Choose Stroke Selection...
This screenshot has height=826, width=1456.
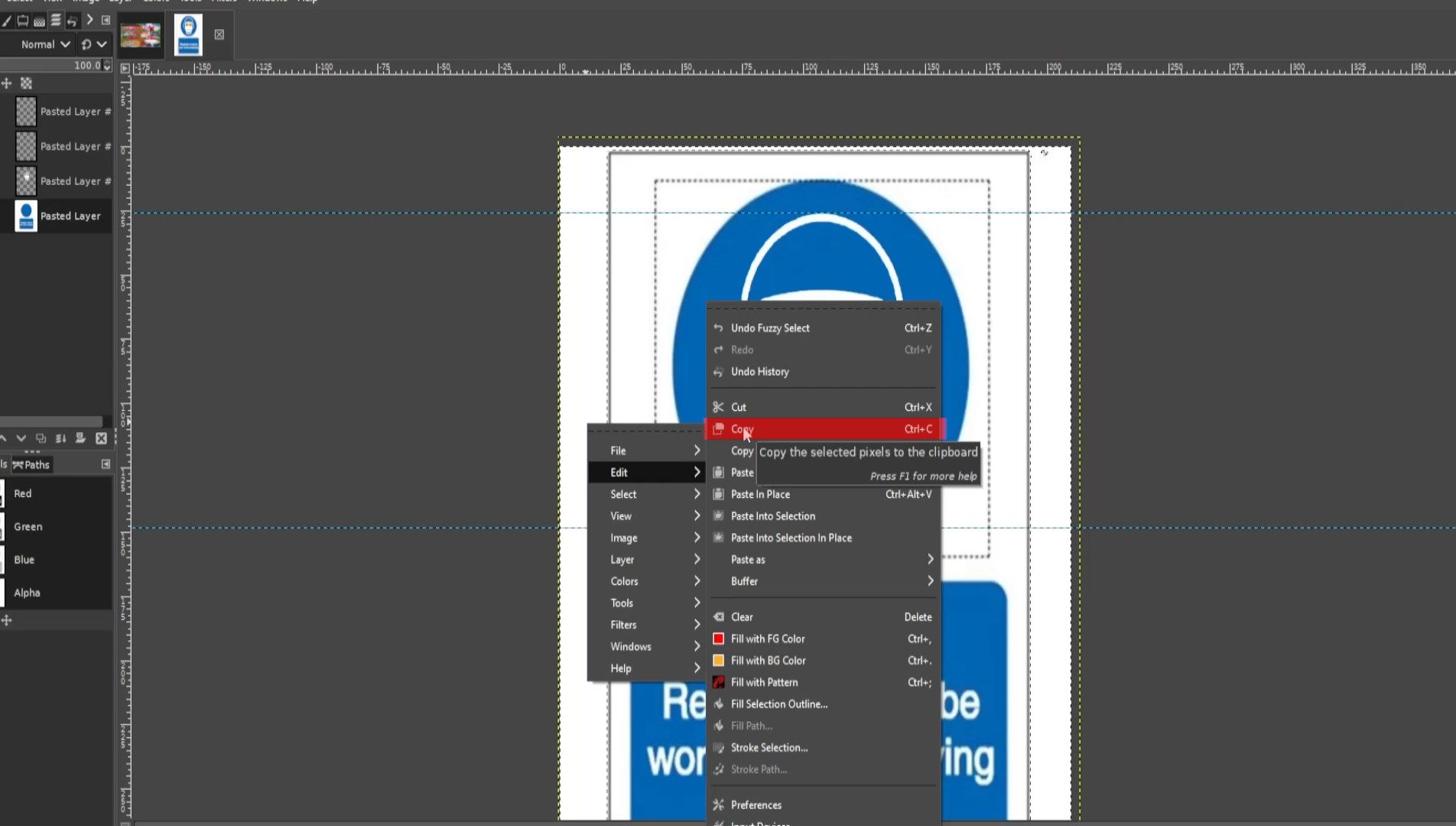823,748
